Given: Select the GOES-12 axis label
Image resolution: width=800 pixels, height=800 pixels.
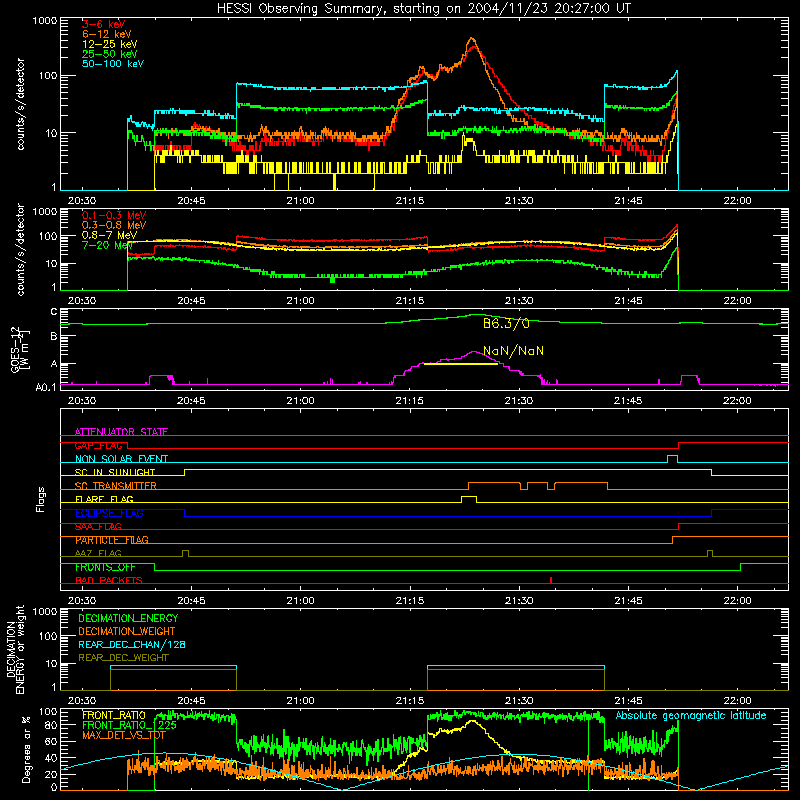Looking at the screenshot, I should (19, 349).
